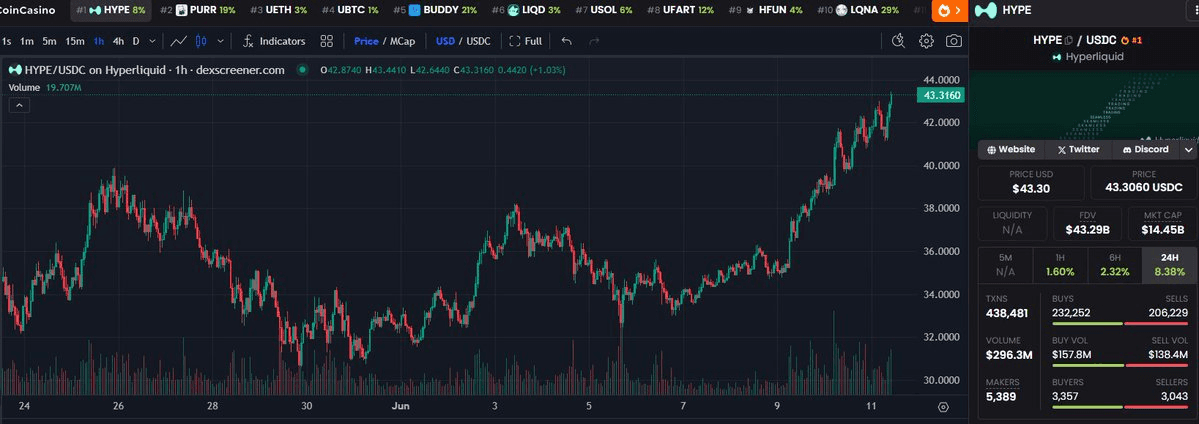Viewport: 1199px width, 424px height.
Task: Open chart settings gear icon
Action: click(x=926, y=41)
